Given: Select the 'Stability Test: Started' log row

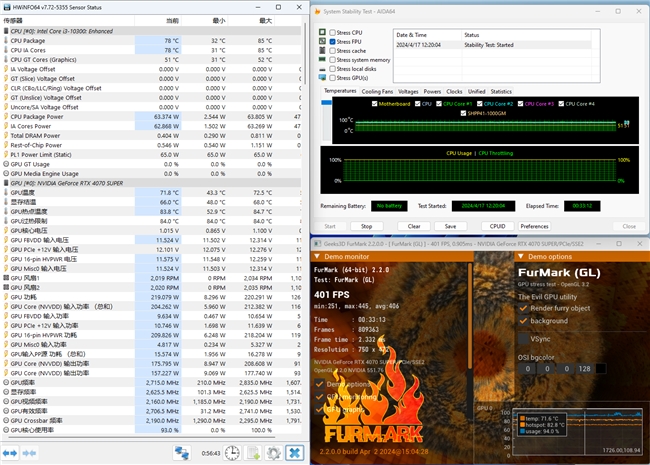Looking at the screenshot, I should pos(493,45).
